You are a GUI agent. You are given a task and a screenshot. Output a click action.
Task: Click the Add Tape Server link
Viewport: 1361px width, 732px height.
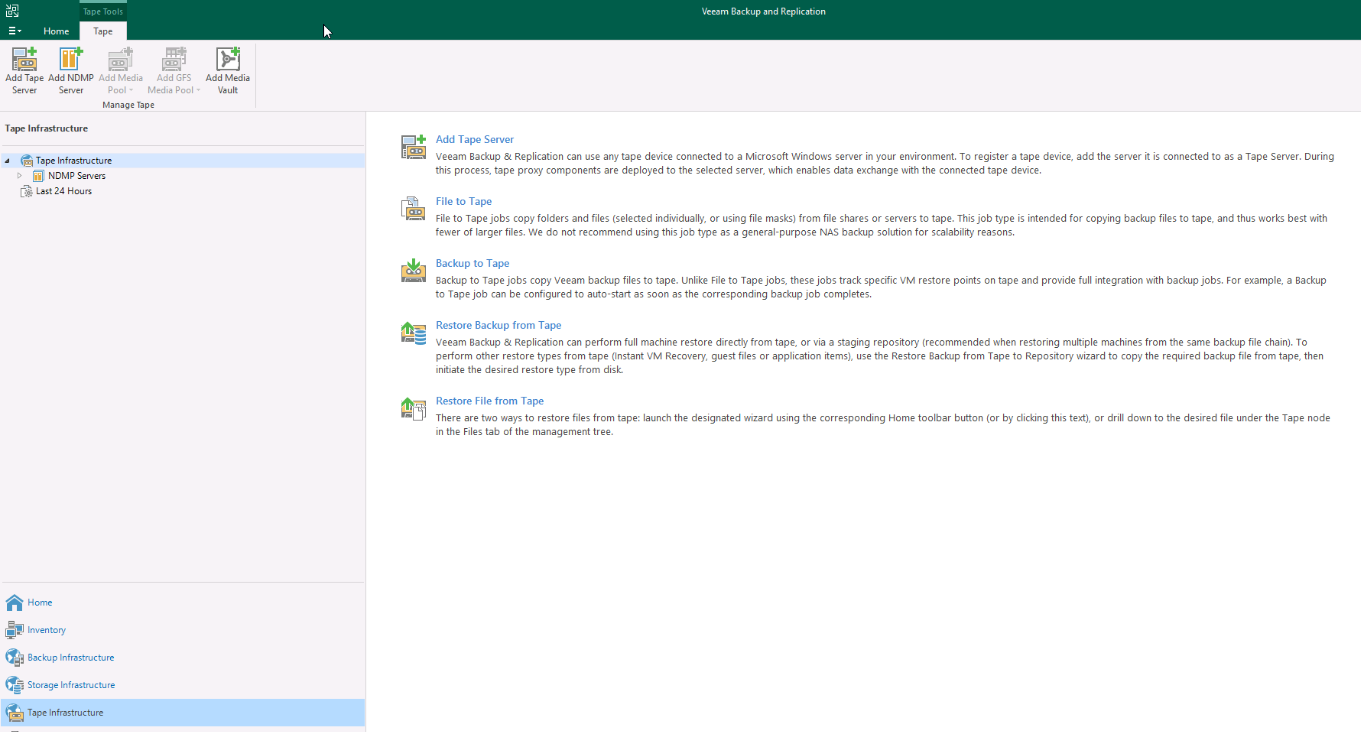475,140
